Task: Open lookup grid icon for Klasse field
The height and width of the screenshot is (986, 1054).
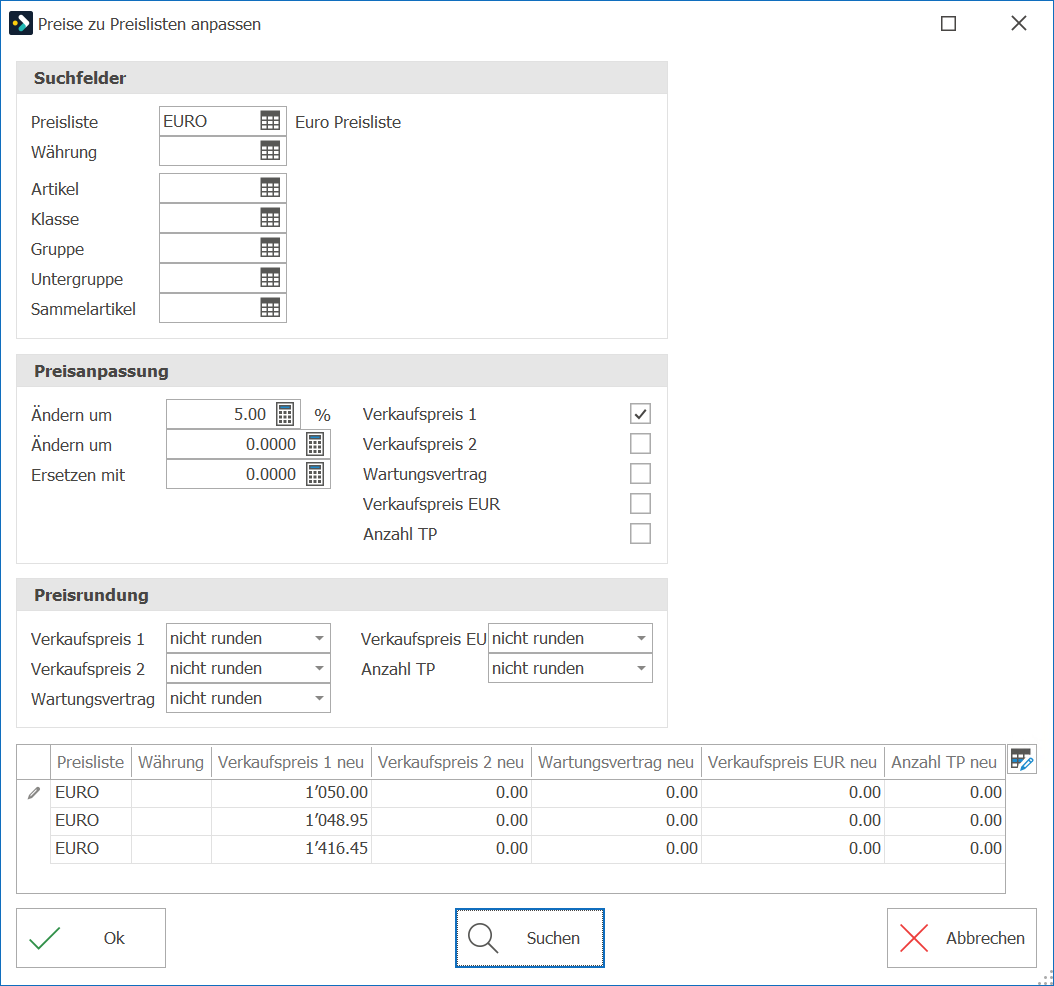Action: coord(270,218)
